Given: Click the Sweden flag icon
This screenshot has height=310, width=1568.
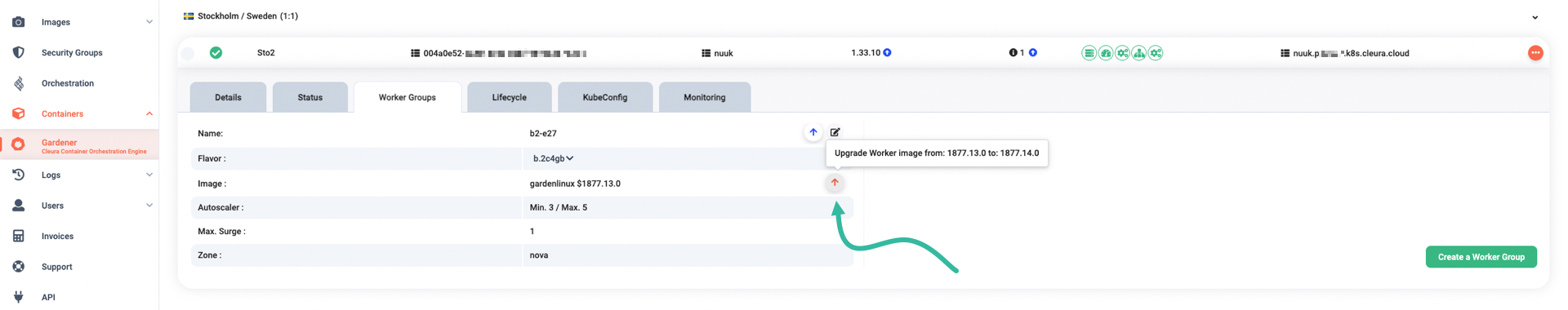Looking at the screenshot, I should (x=189, y=15).
